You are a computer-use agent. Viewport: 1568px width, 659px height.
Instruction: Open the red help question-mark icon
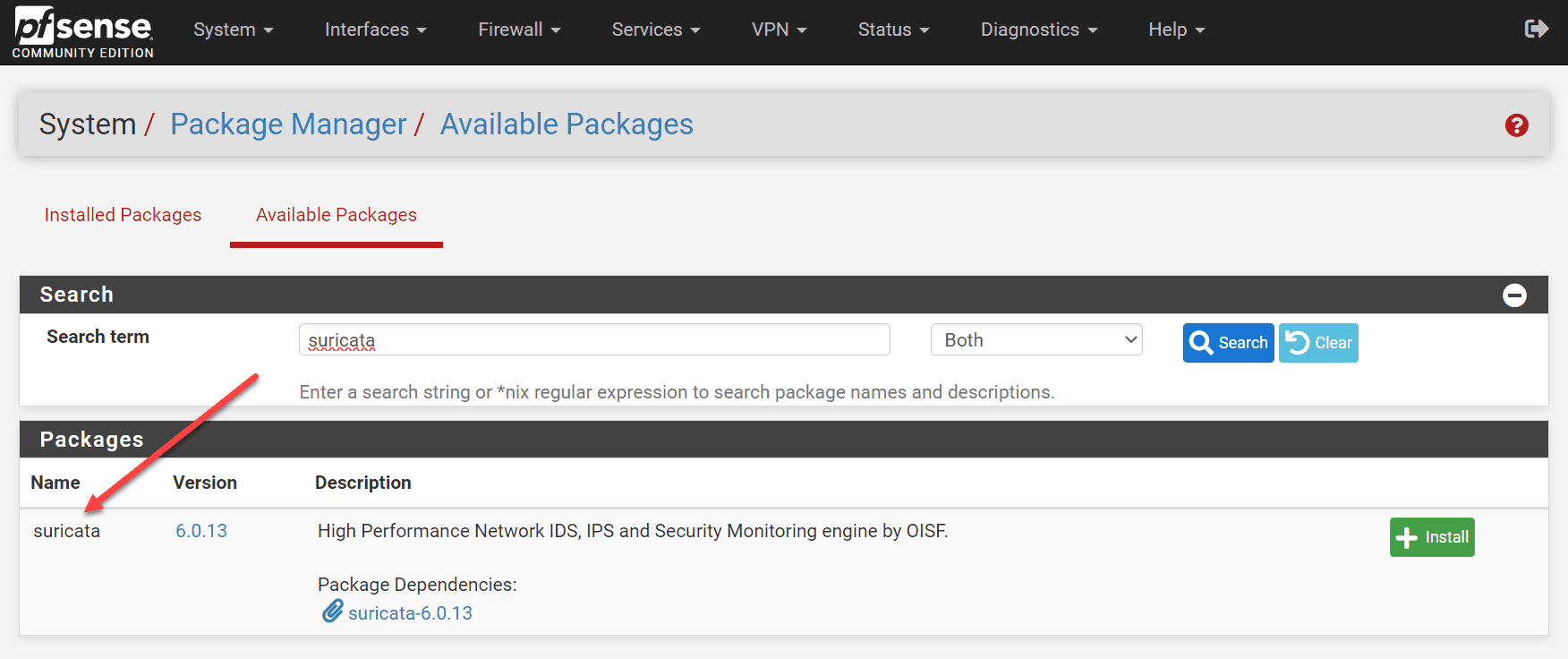pyautogui.click(x=1516, y=125)
